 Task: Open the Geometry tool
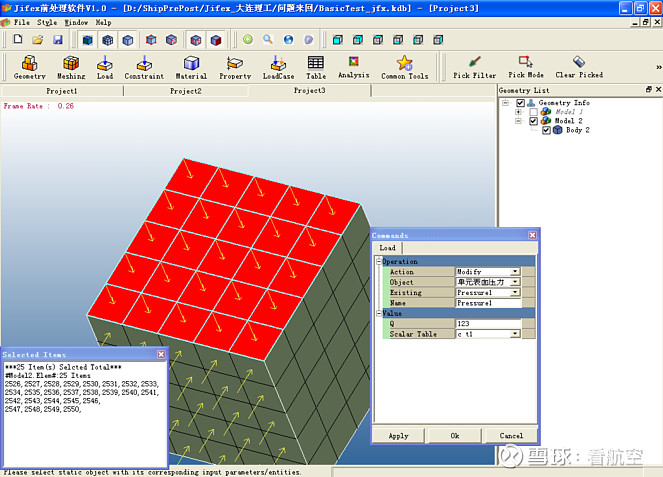[29, 68]
